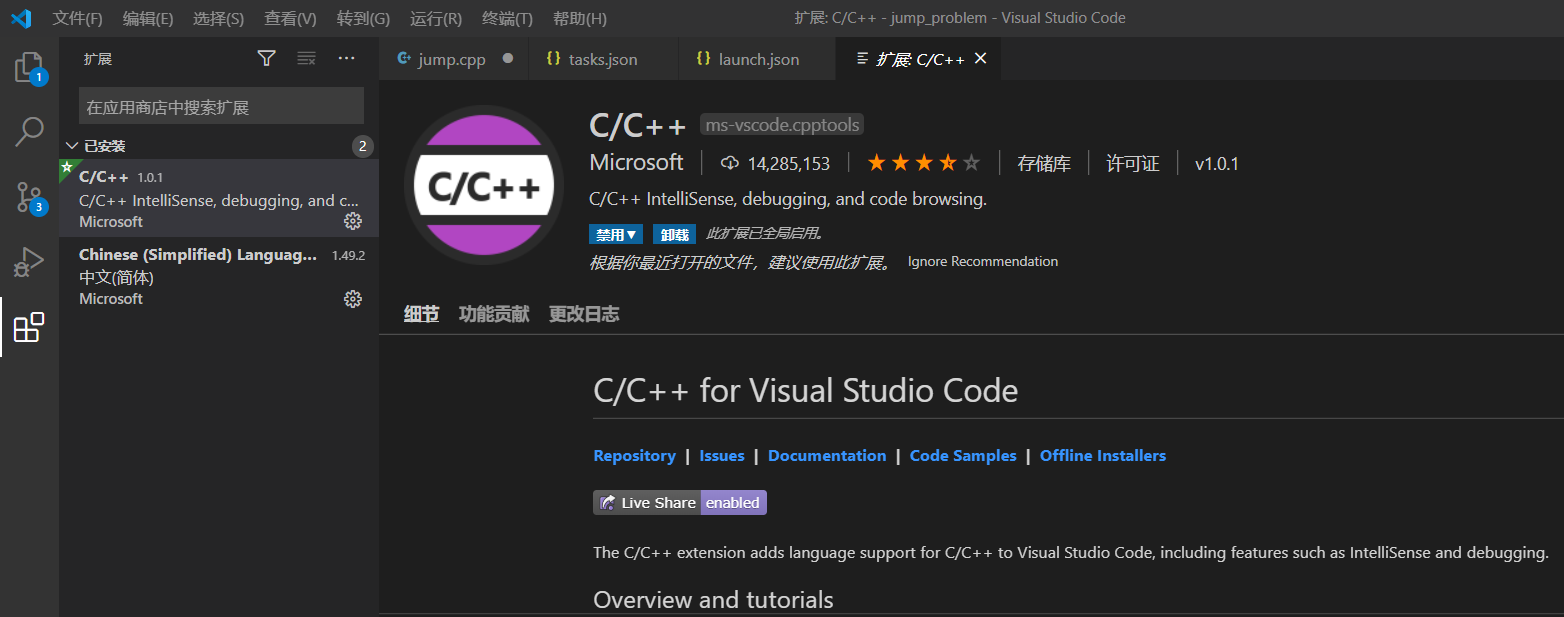Screen dimensions: 1564x617
Task: Close the C/C++ extension tab
Action: click(981, 59)
